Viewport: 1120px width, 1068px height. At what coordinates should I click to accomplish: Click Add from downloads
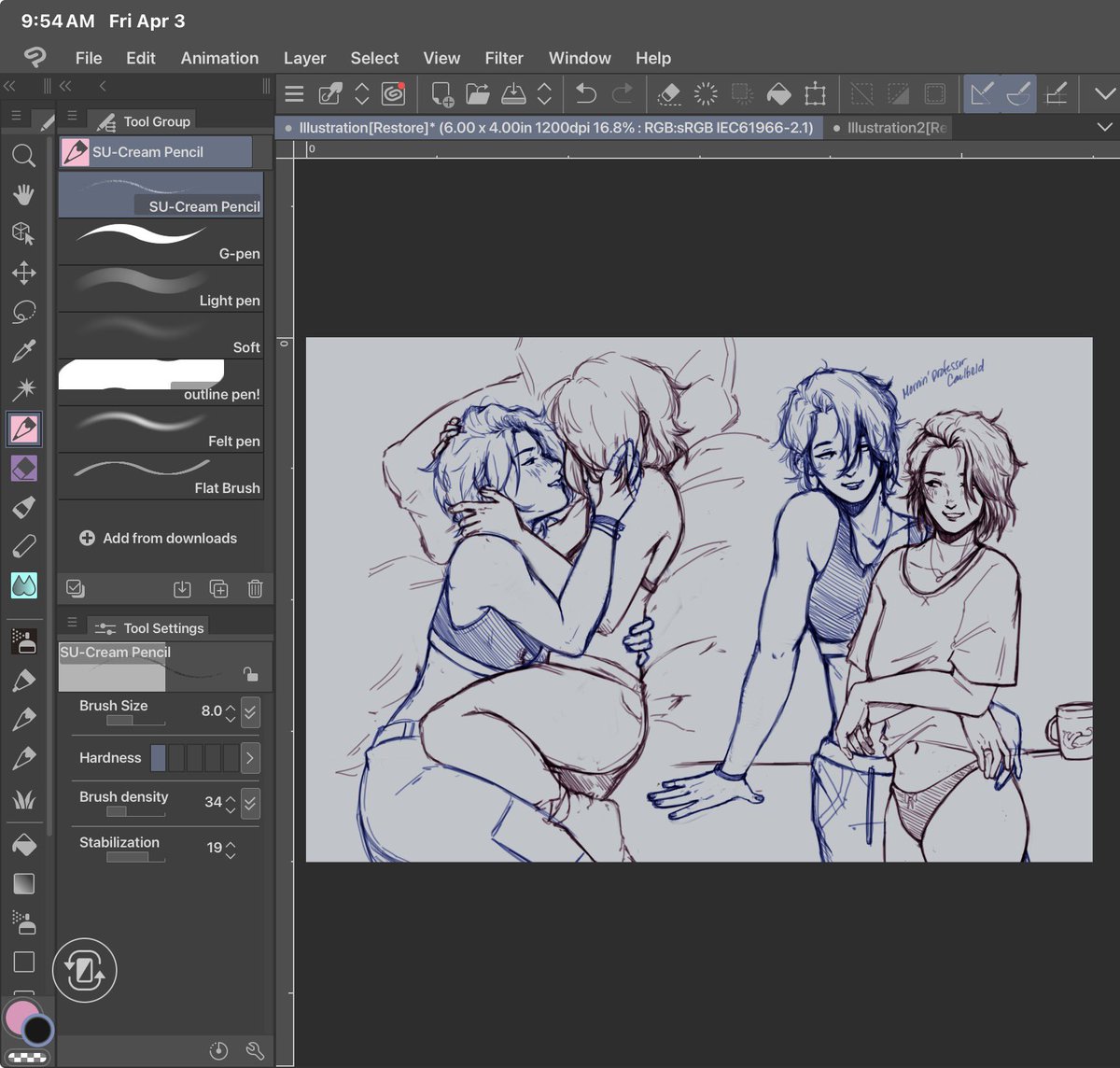pyautogui.click(x=159, y=539)
